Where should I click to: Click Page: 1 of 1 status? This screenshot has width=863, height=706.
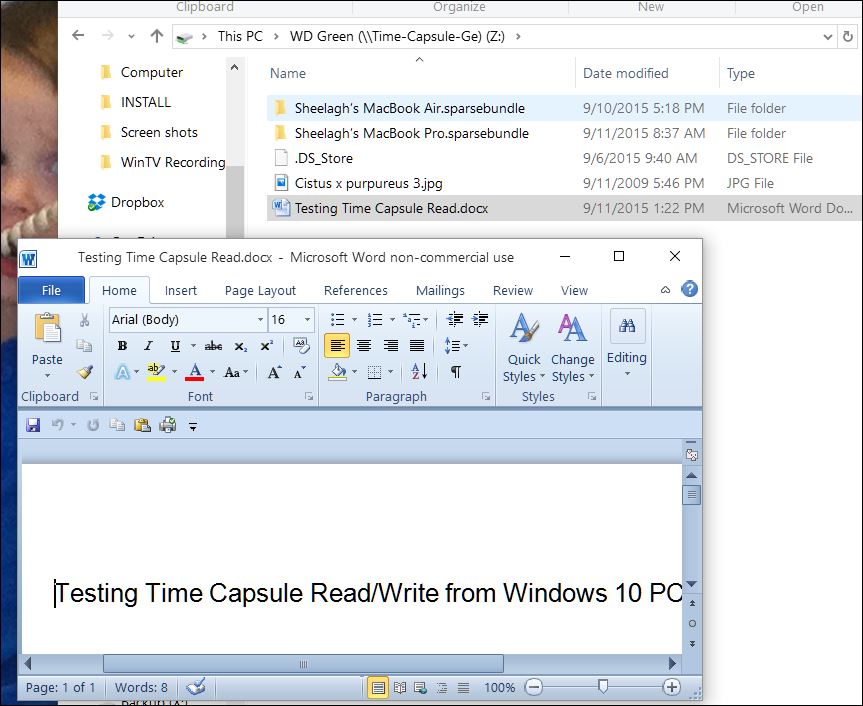[x=60, y=687]
